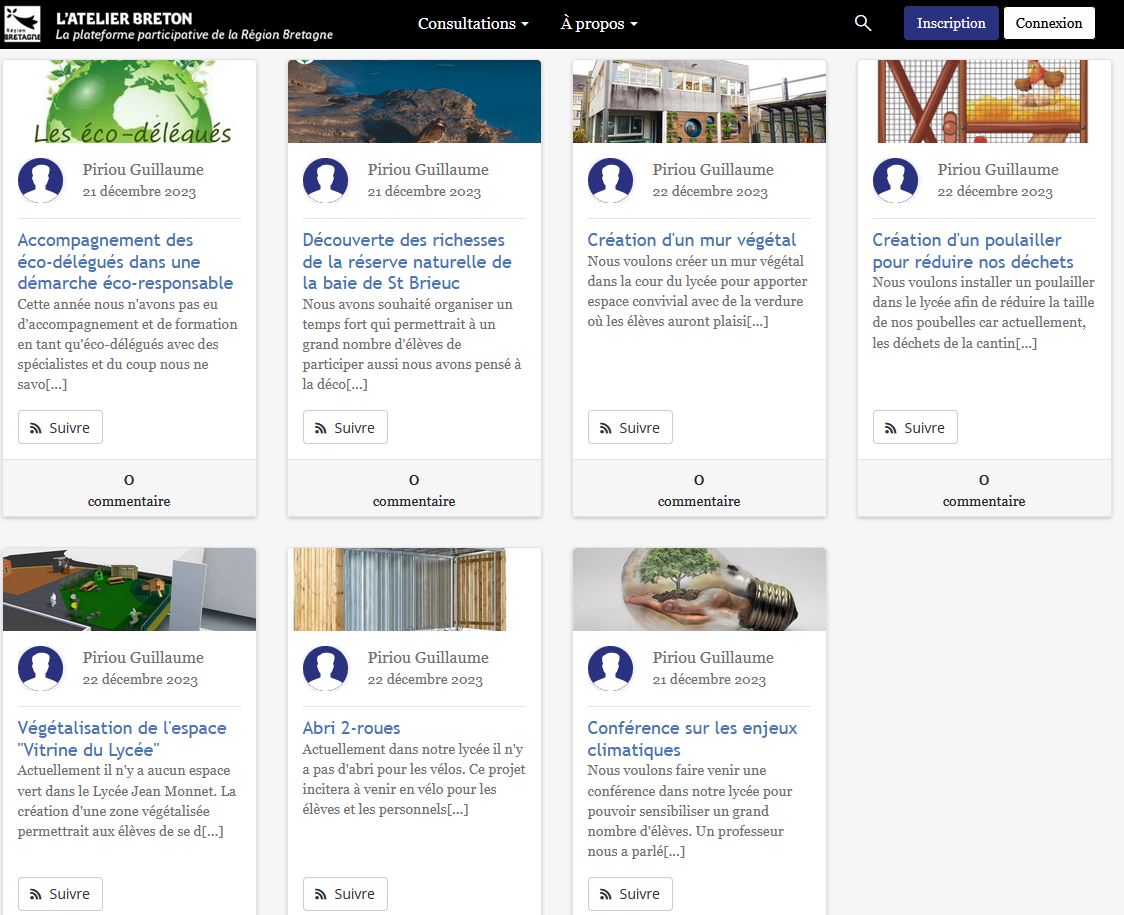Expand the À propos dropdown menu
The width and height of the screenshot is (1124, 915).
[x=598, y=23]
